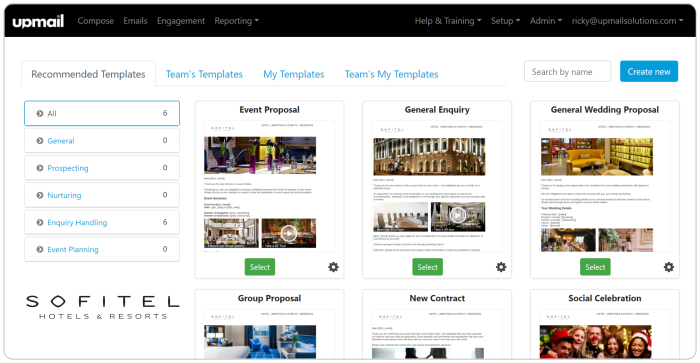700x363 pixels.
Task: Filter by Prospecting category
Action: point(102,168)
